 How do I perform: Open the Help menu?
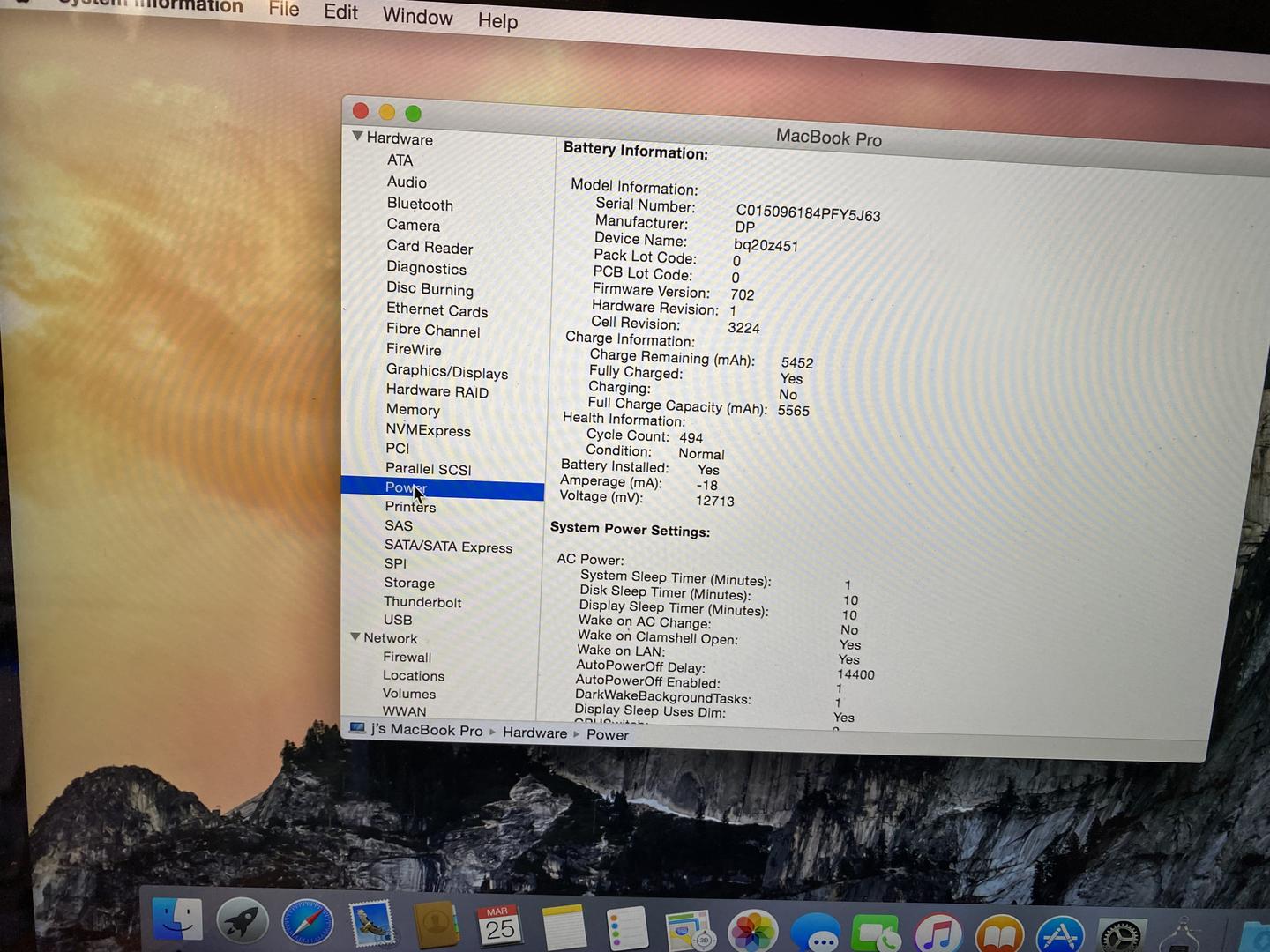(x=497, y=20)
